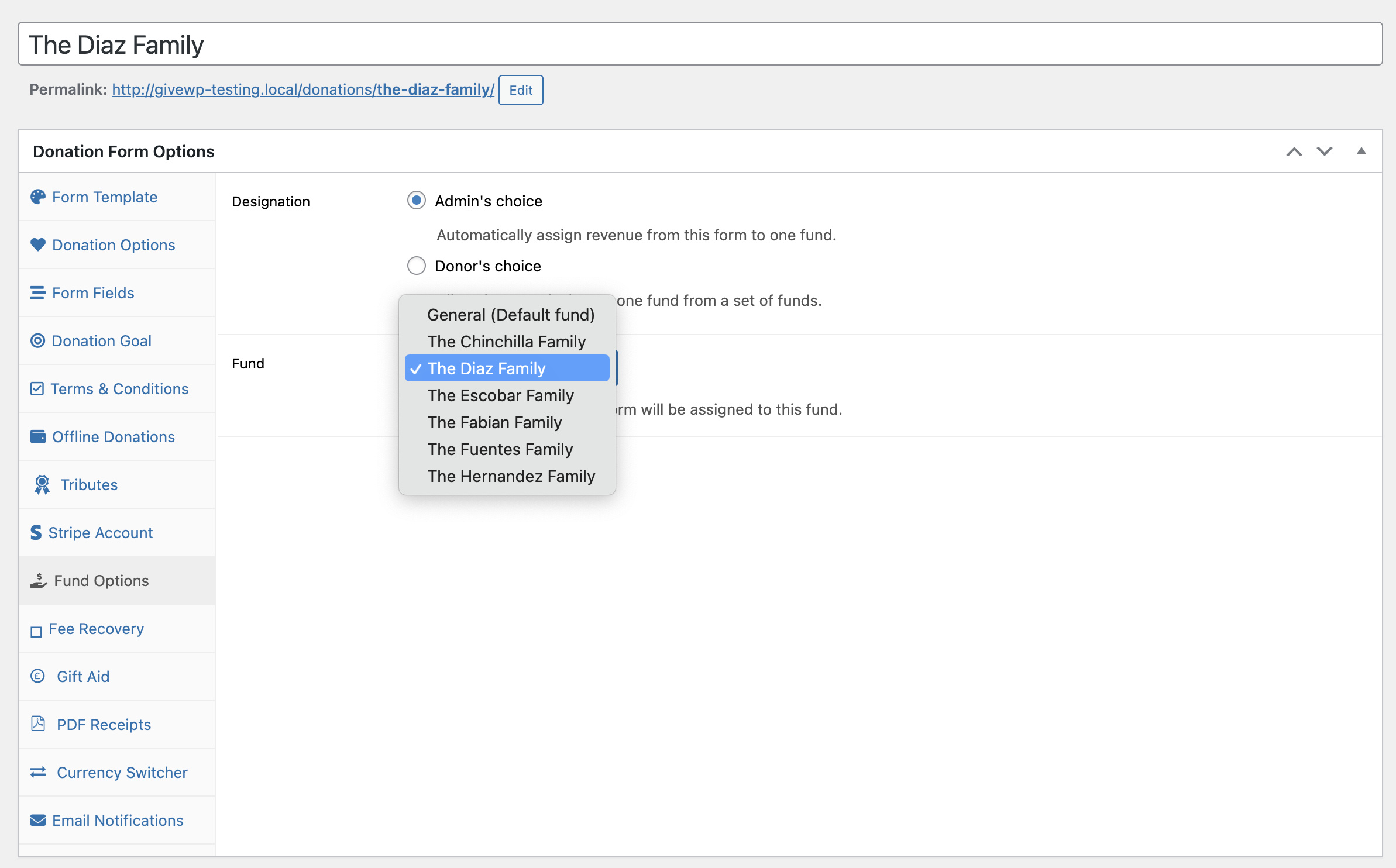
Task: Go to the Stripe Account tab
Action: coord(117,533)
